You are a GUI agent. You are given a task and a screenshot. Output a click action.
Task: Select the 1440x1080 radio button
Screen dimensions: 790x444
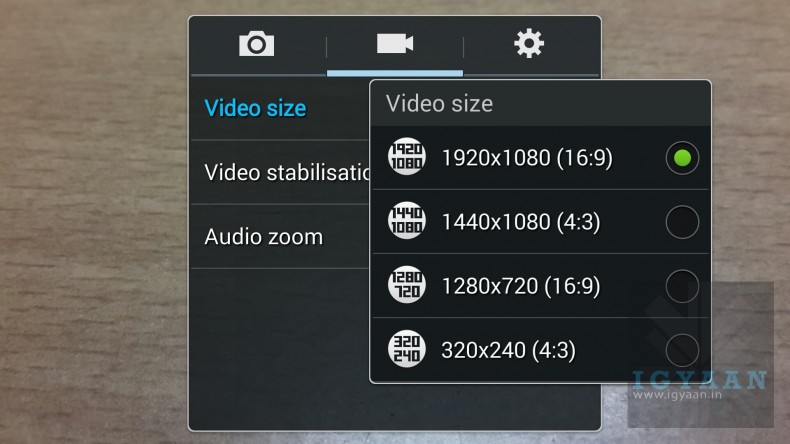tap(682, 222)
